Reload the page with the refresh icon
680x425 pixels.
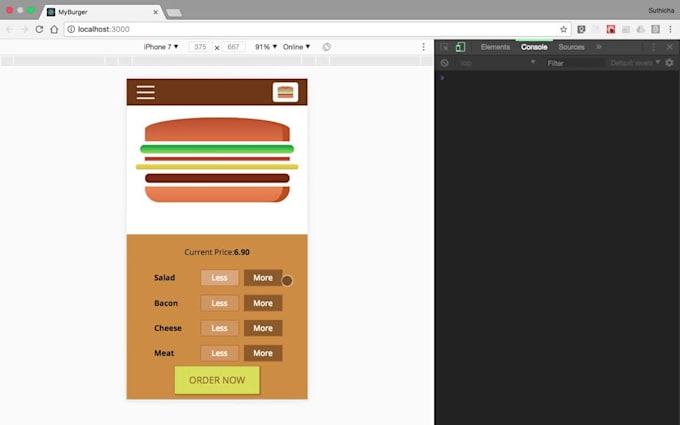[x=39, y=29]
